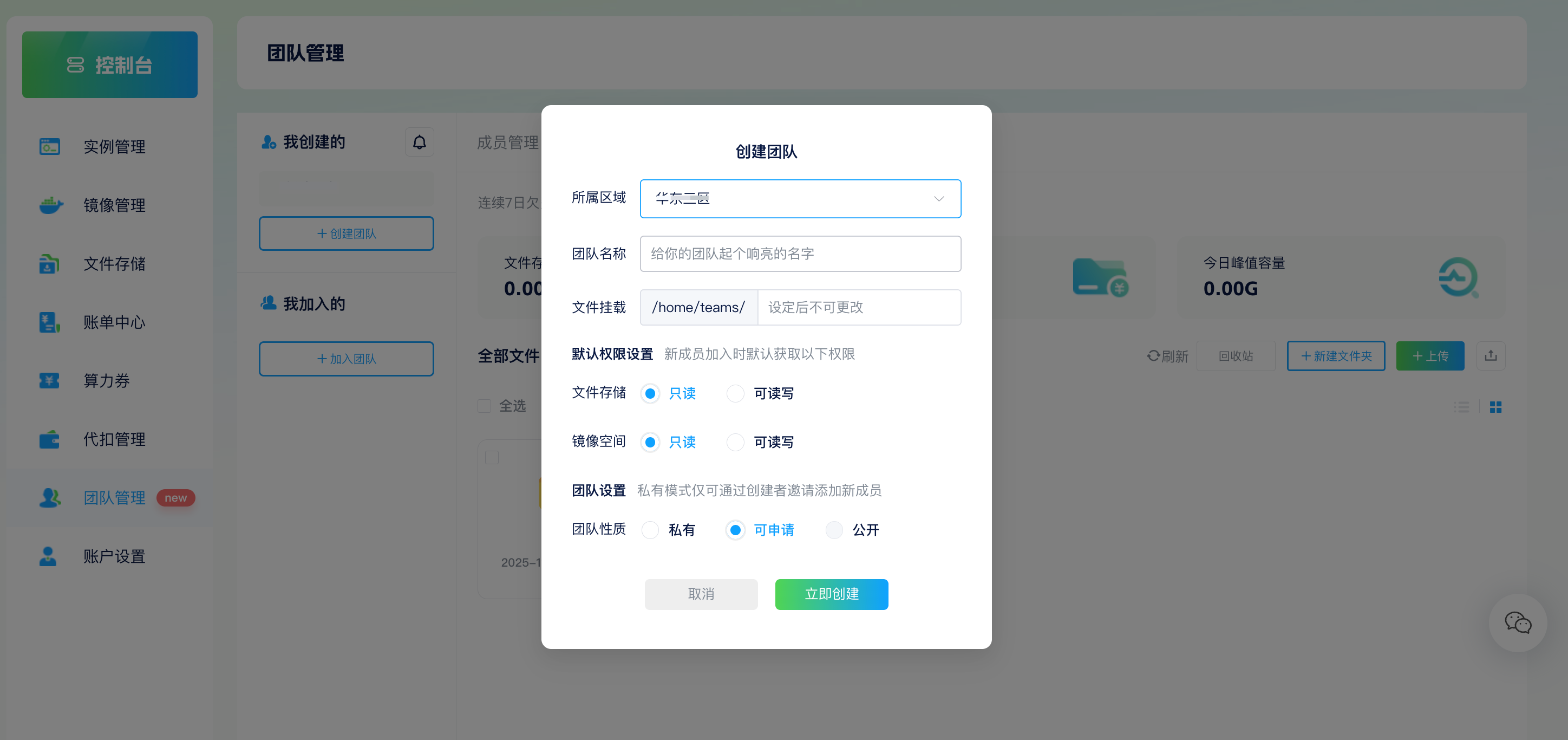Open 团队管理 from the sidebar menu
Image resolution: width=1568 pixels, height=740 pixels.
coord(114,498)
